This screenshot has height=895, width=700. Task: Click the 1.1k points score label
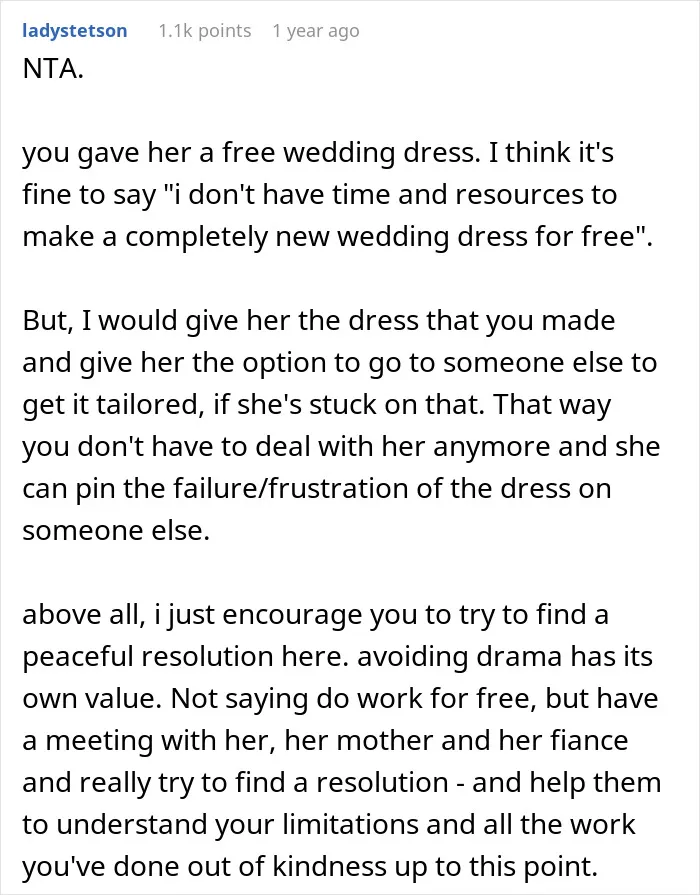(x=204, y=31)
